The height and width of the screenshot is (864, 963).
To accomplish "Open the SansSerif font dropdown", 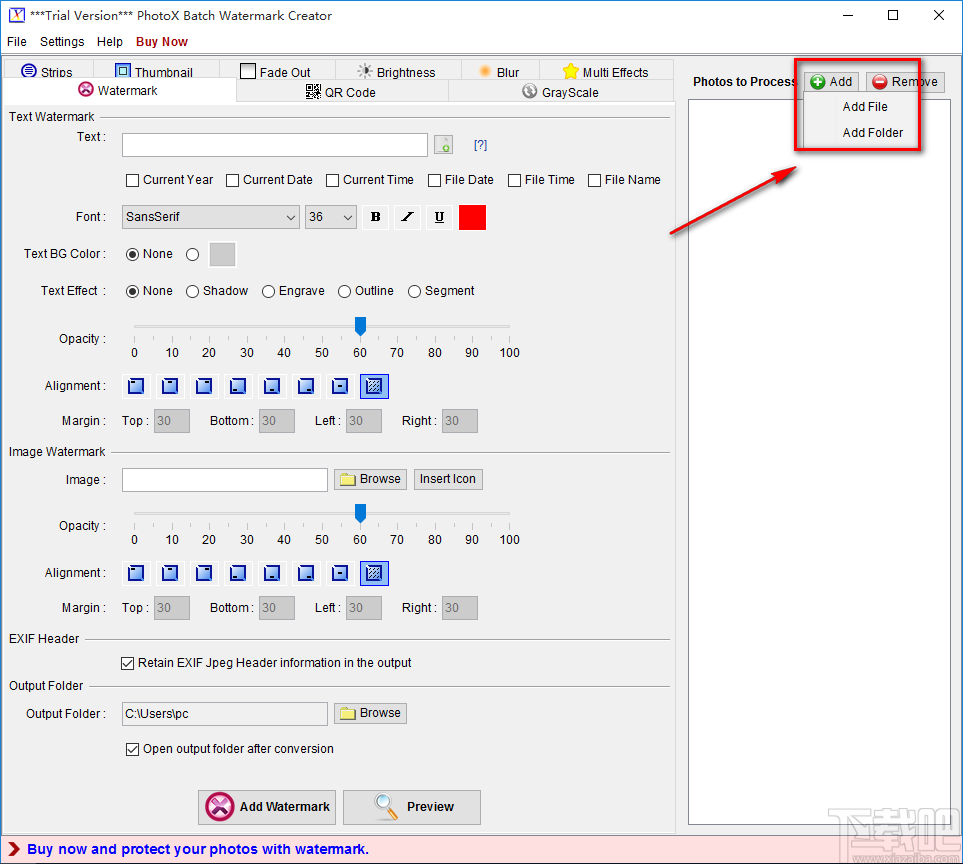I will point(211,217).
